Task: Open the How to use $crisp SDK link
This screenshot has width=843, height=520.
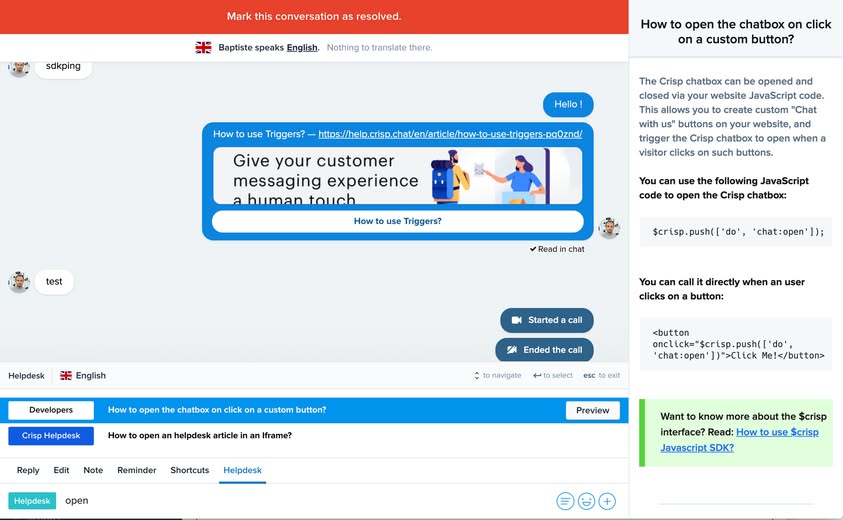Action: pyautogui.click(x=739, y=440)
